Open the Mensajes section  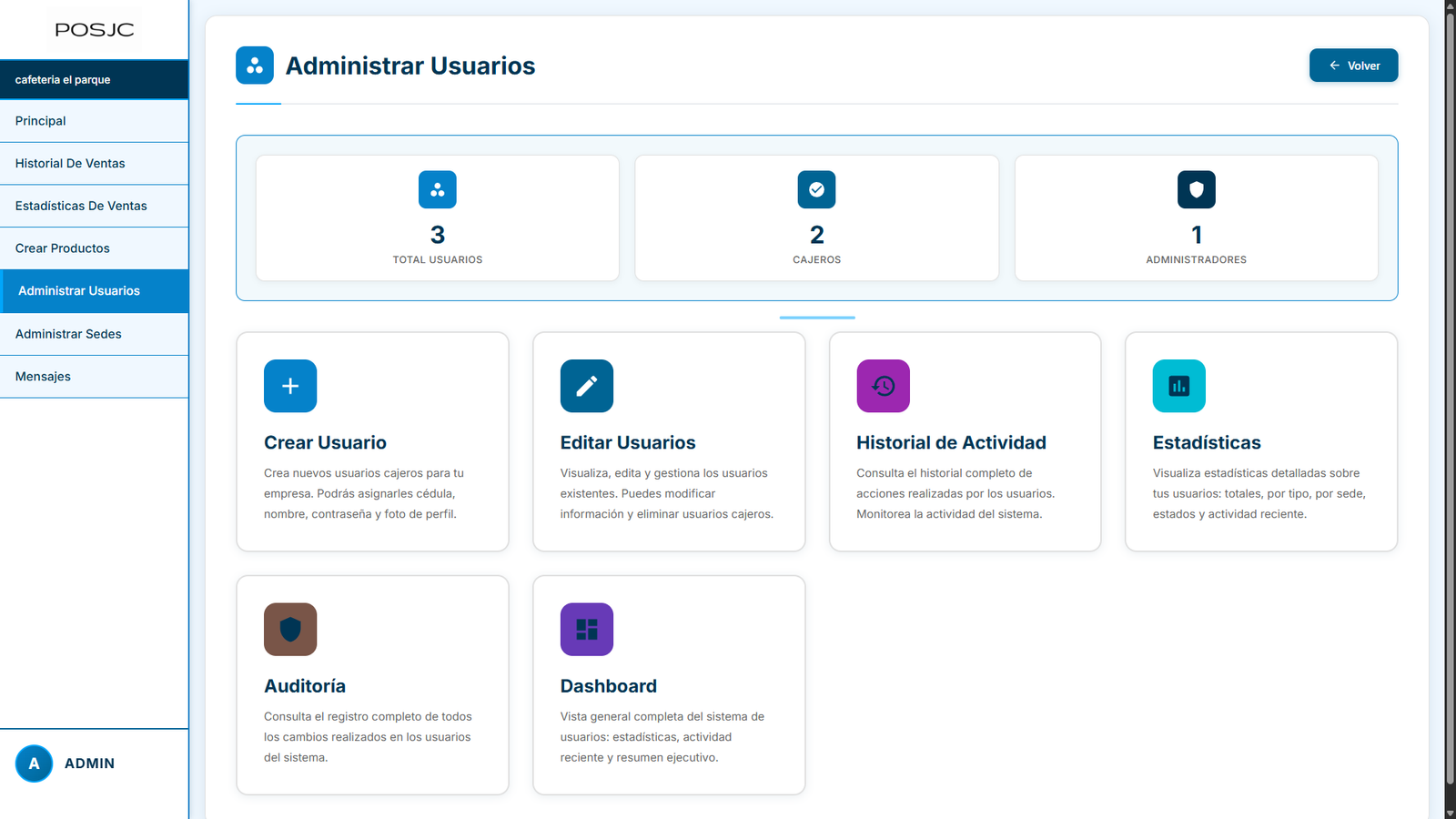click(x=43, y=377)
